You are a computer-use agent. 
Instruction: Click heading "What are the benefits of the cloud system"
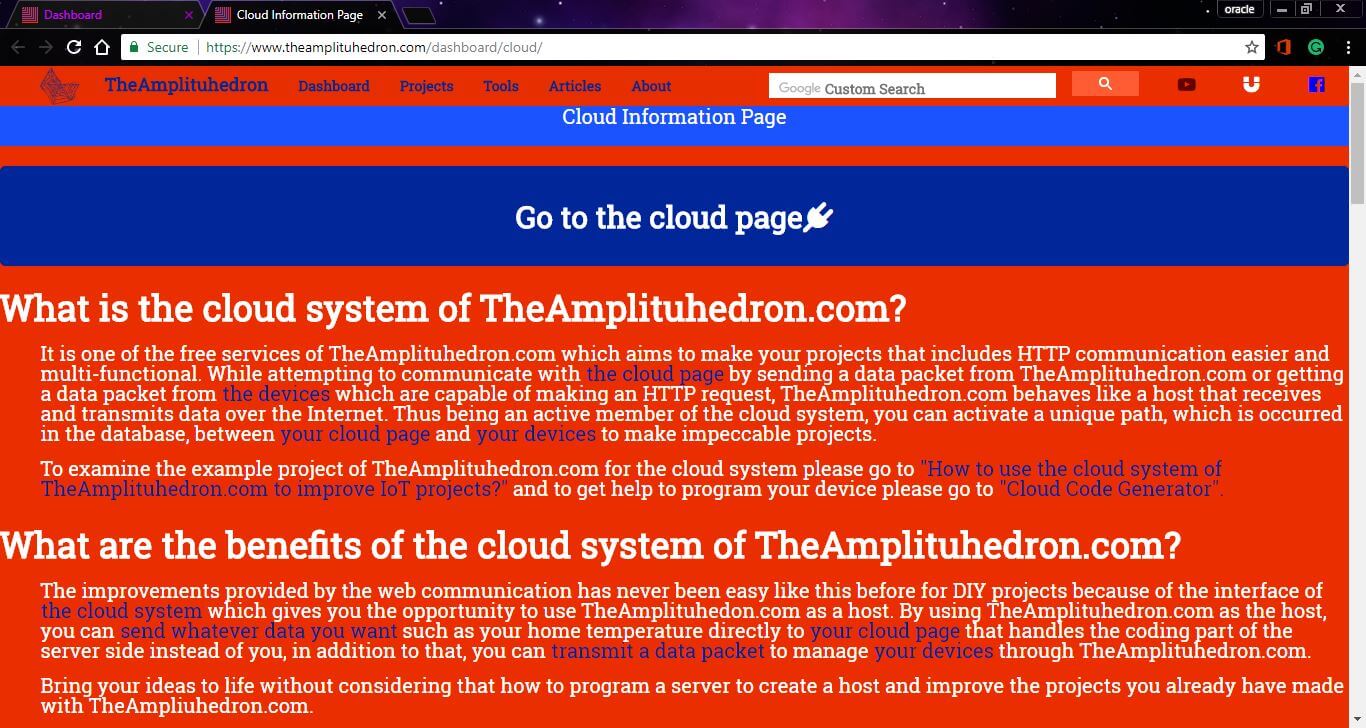pyautogui.click(x=590, y=546)
